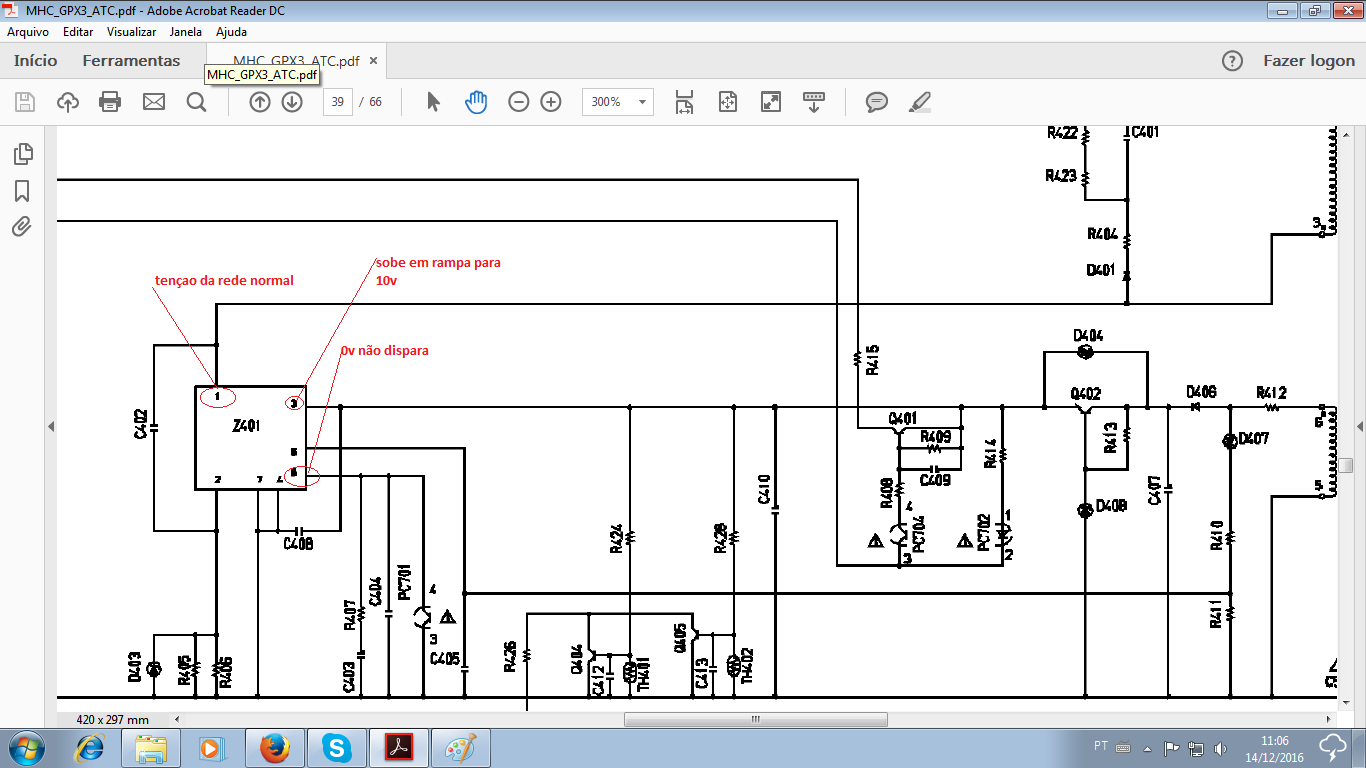
Task: Click the fit one full page icon
Action: 727,102
